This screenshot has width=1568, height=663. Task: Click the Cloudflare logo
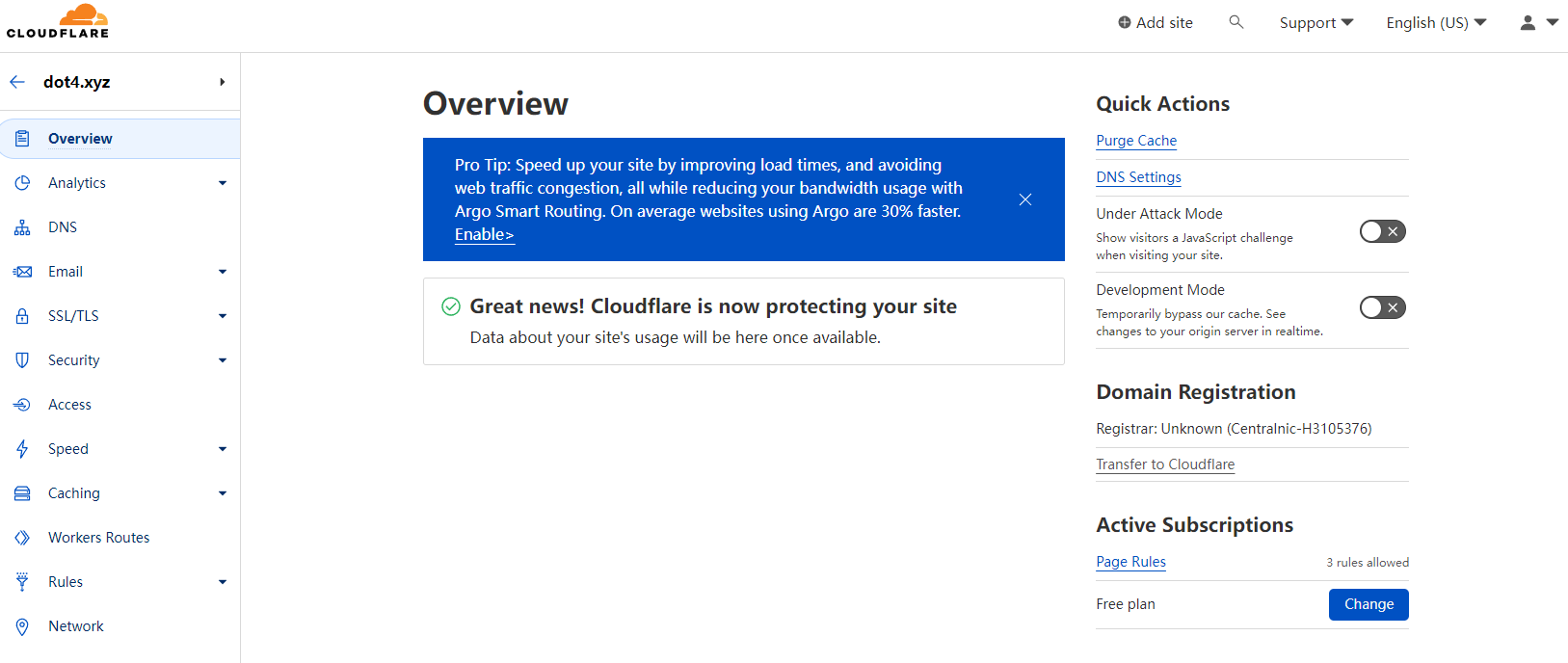click(58, 21)
